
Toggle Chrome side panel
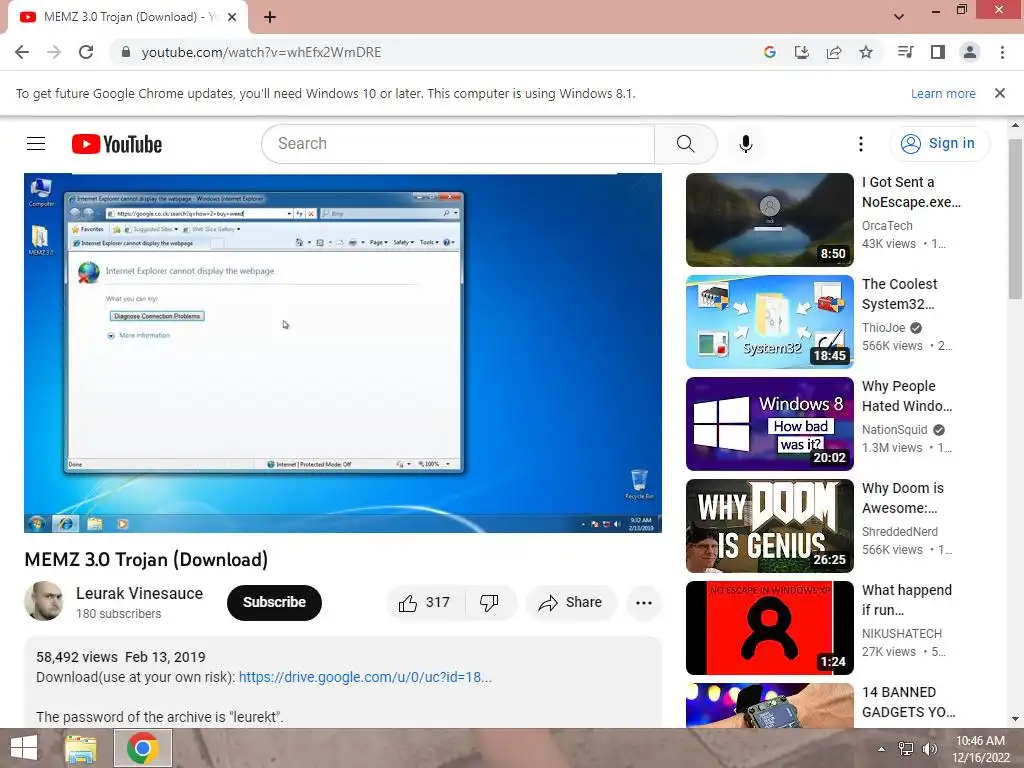click(x=938, y=52)
